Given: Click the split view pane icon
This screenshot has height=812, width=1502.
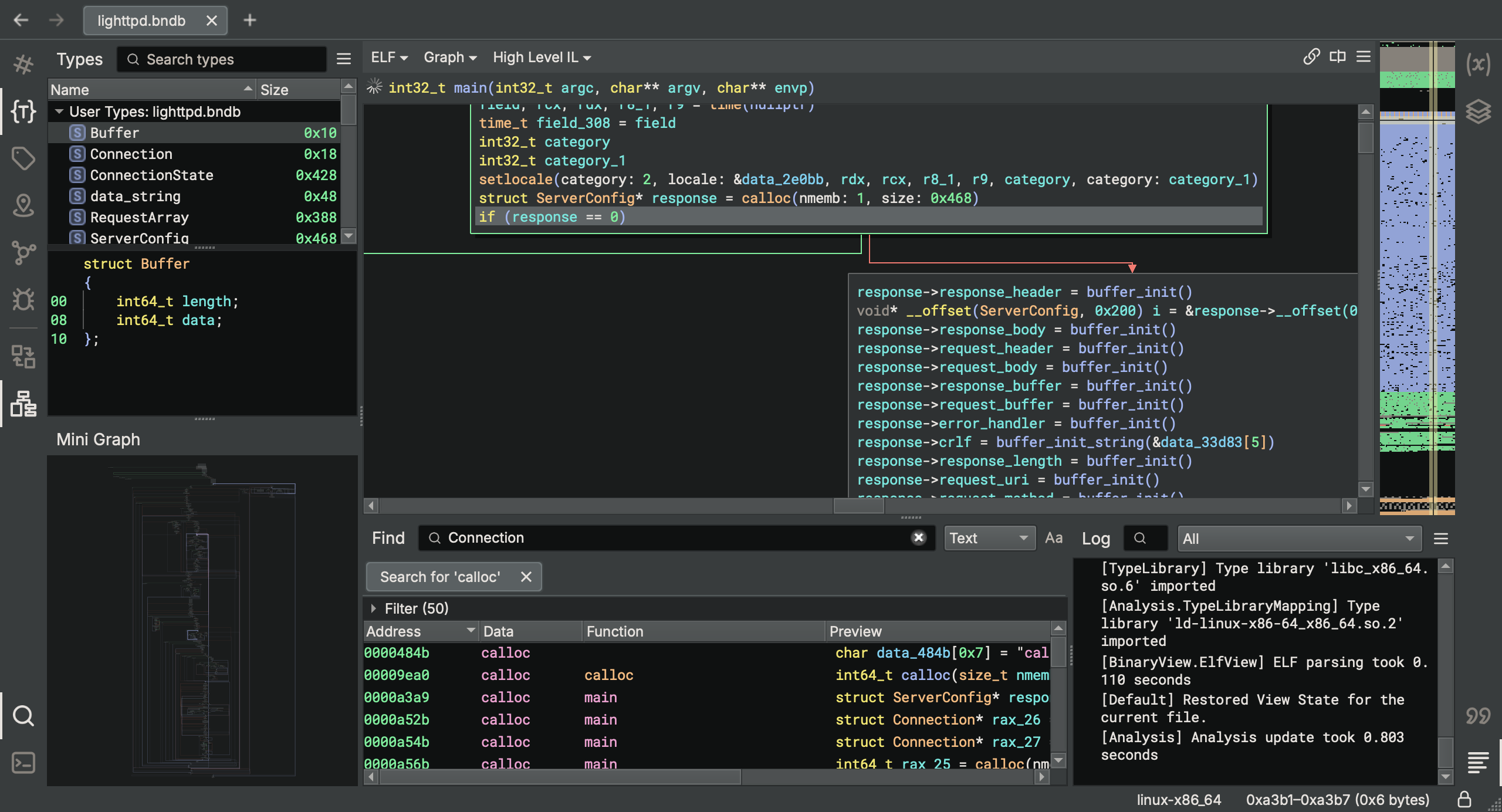Looking at the screenshot, I should click(x=1338, y=57).
